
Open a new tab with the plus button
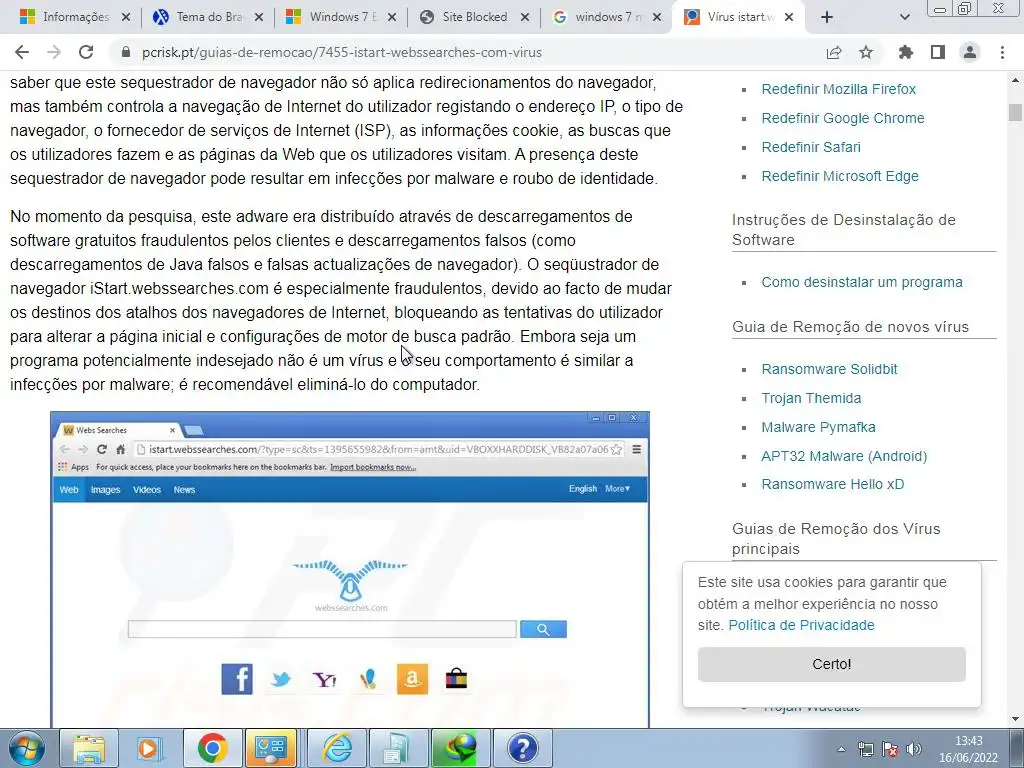pyautogui.click(x=827, y=17)
